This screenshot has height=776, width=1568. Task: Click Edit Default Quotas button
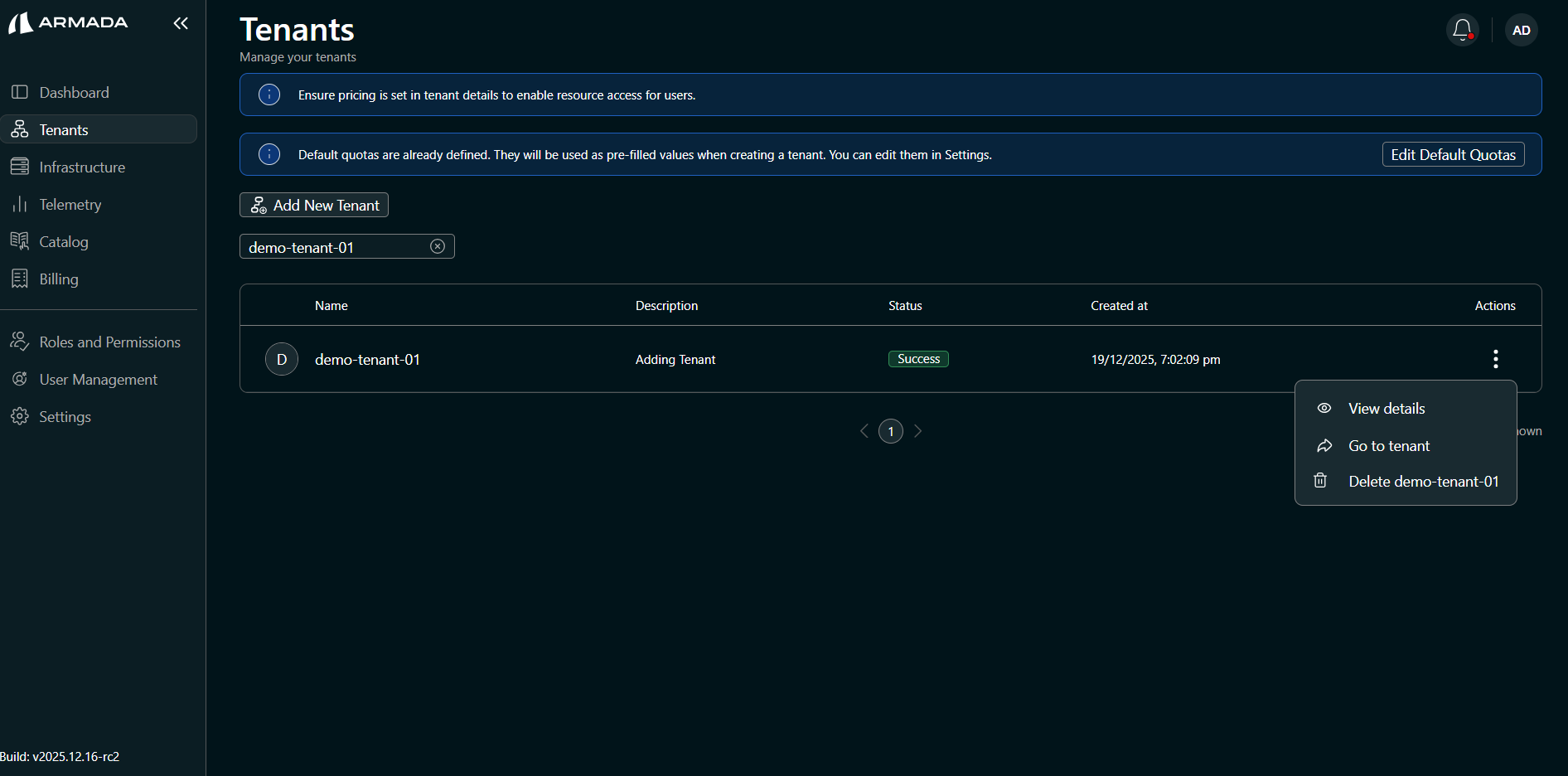(x=1453, y=154)
